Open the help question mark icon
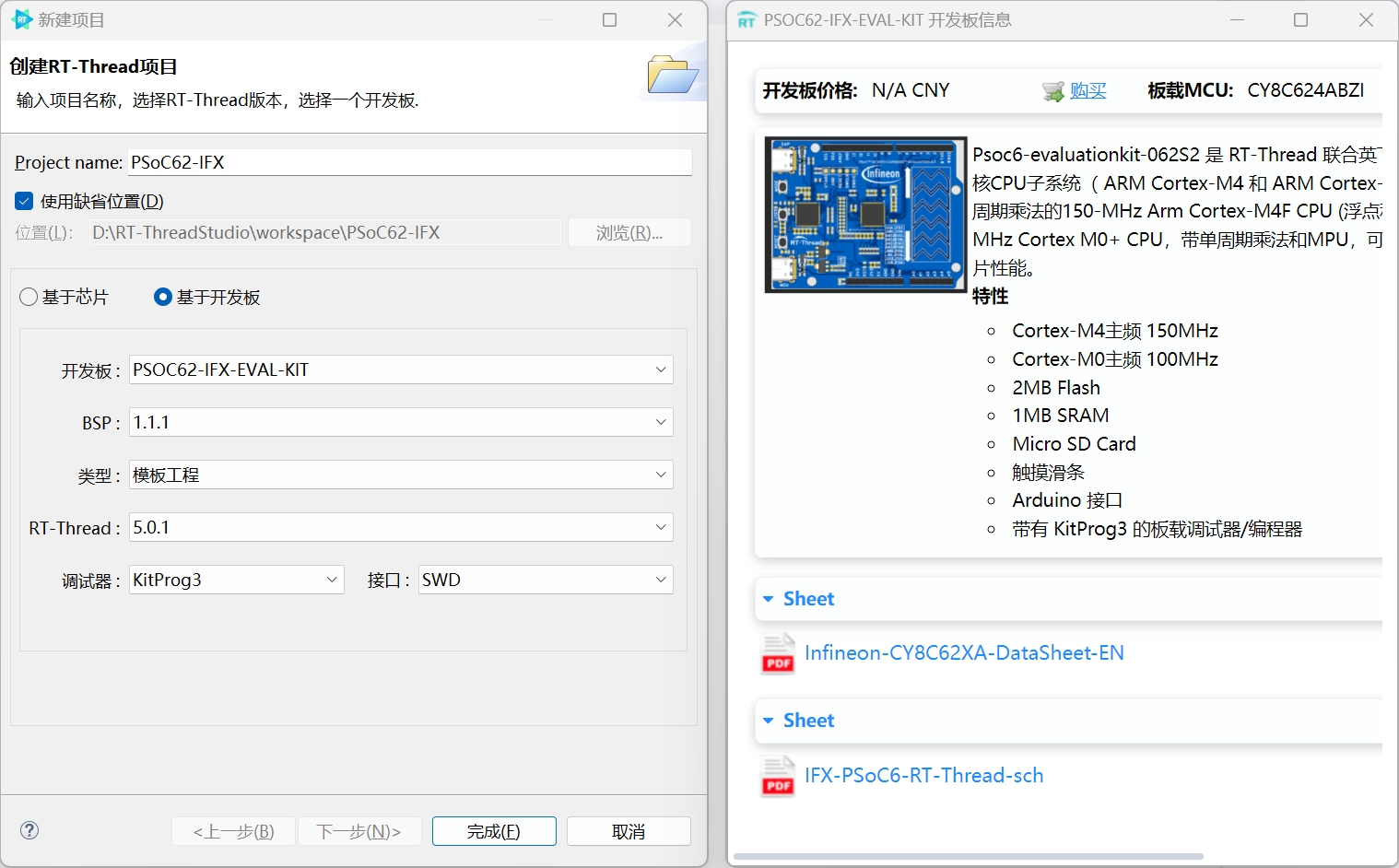1399x868 pixels. tap(29, 830)
